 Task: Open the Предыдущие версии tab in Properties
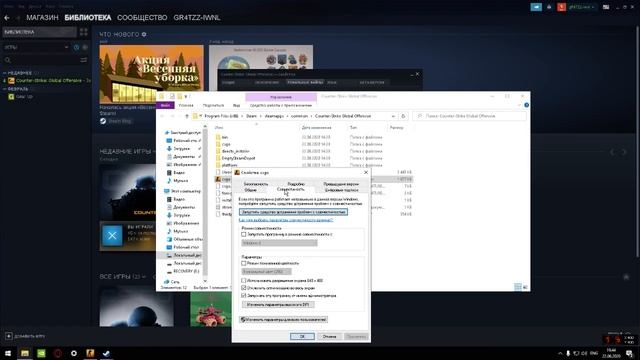click(341, 184)
